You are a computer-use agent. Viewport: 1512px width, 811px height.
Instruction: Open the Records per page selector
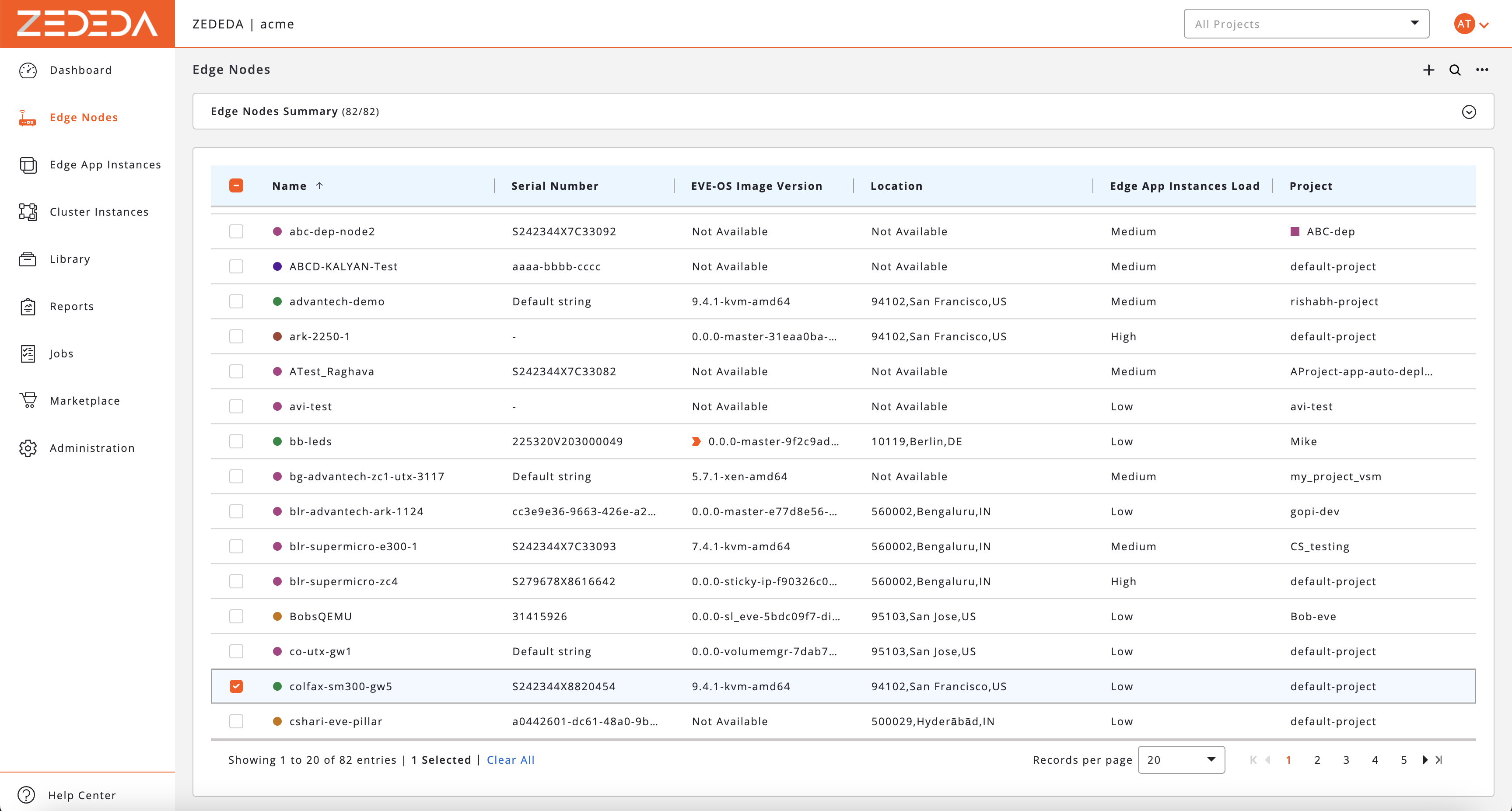click(x=1181, y=759)
